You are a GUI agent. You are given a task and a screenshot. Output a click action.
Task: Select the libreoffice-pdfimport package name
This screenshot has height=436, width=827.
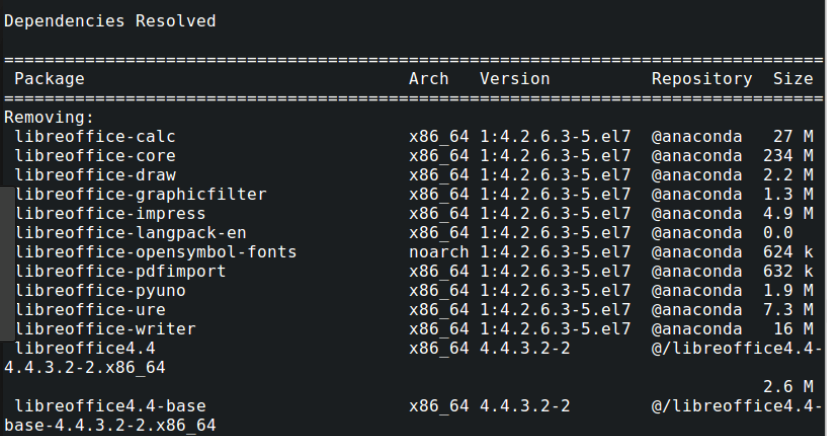click(120, 271)
